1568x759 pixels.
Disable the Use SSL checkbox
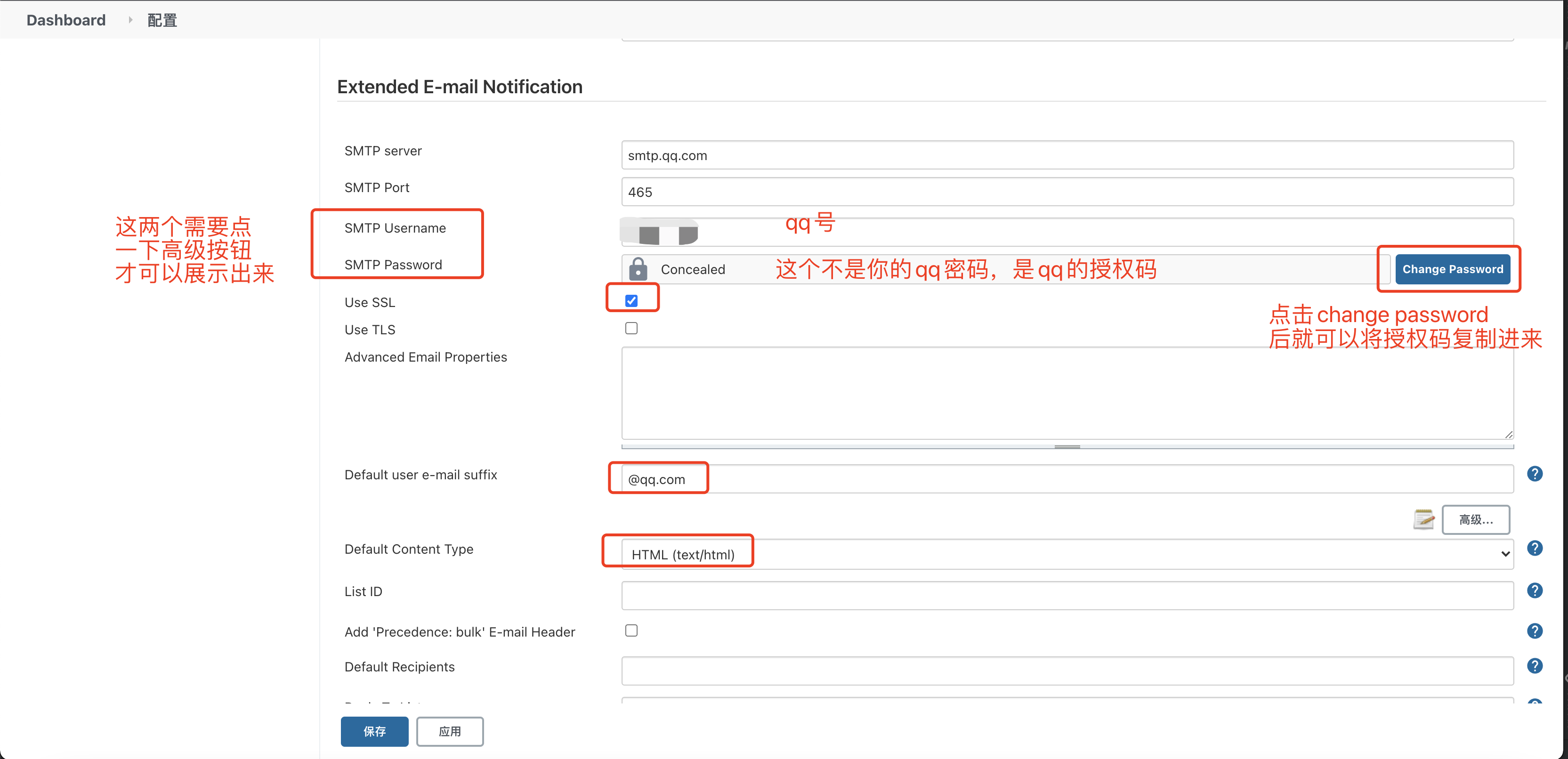[632, 299]
